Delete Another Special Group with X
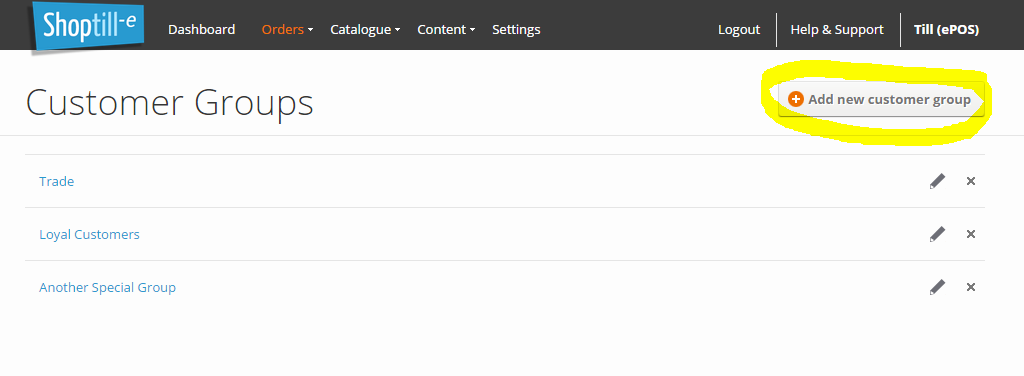This screenshot has width=1024, height=376. click(970, 287)
